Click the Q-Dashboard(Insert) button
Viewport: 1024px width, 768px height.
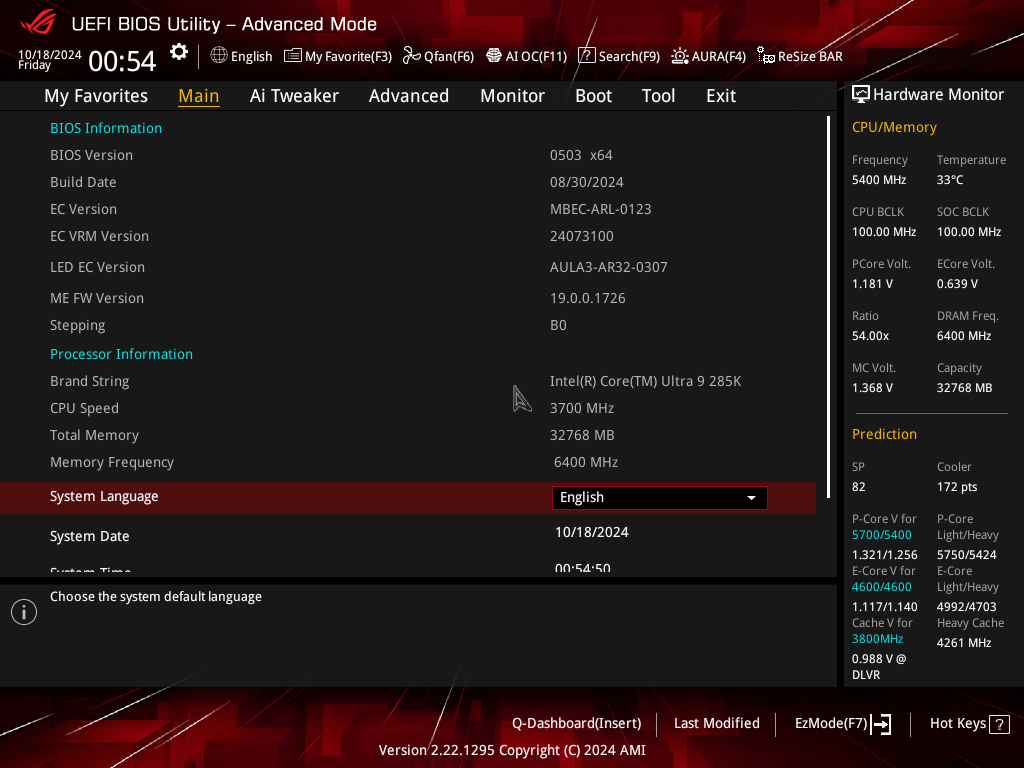coord(577,724)
